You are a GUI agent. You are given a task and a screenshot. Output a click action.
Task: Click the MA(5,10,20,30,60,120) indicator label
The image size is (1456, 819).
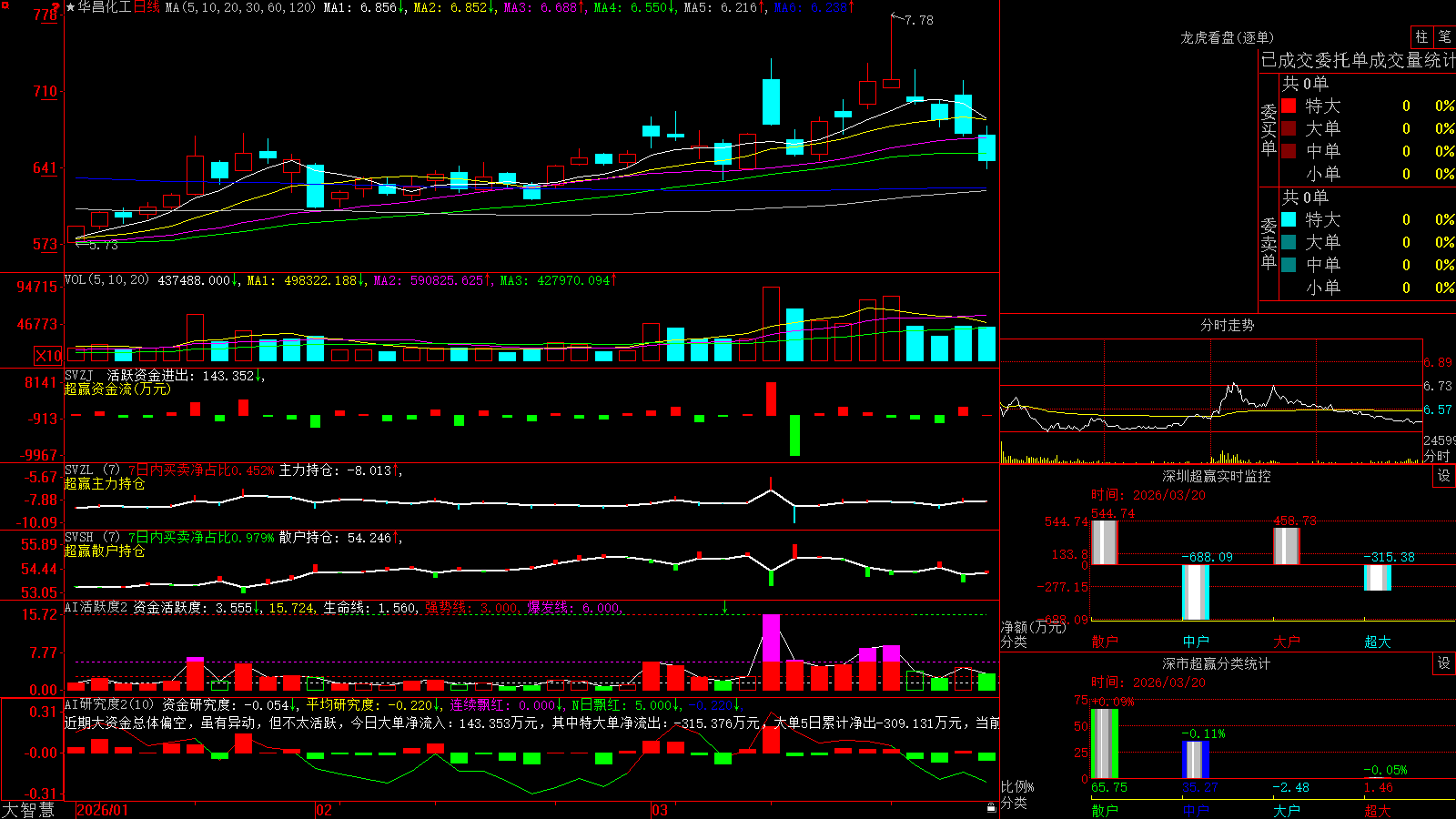coord(240,7)
